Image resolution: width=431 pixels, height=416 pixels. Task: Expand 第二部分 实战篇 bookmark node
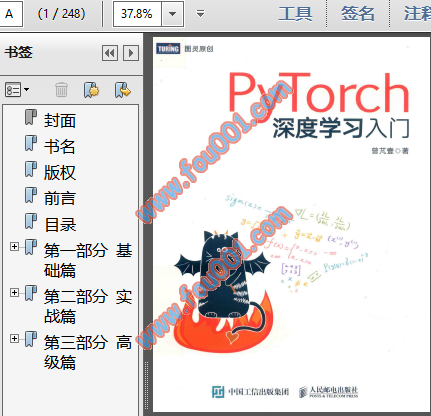pyautogui.click(x=14, y=293)
